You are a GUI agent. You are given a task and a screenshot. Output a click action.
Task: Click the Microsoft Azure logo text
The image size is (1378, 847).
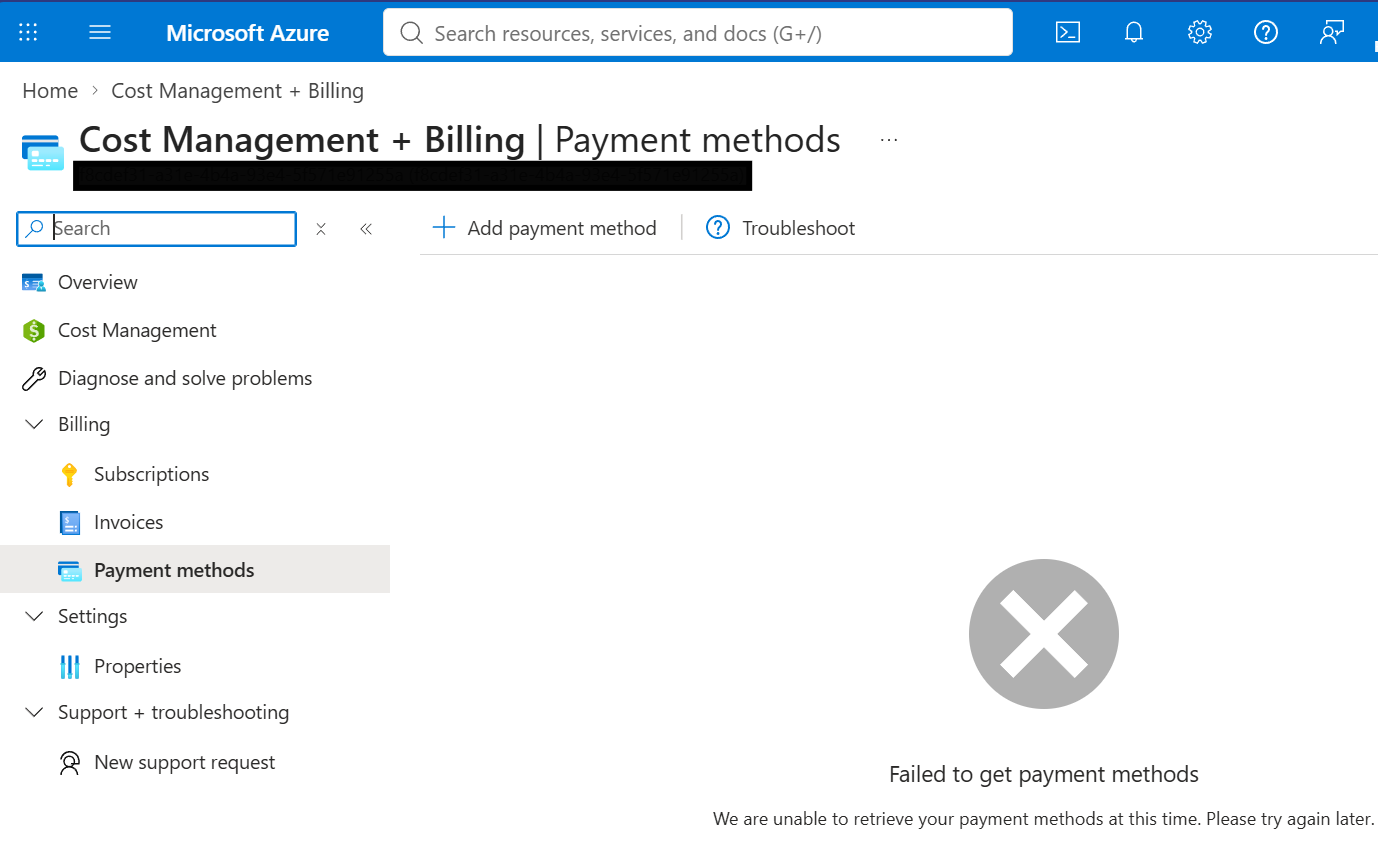tap(248, 33)
